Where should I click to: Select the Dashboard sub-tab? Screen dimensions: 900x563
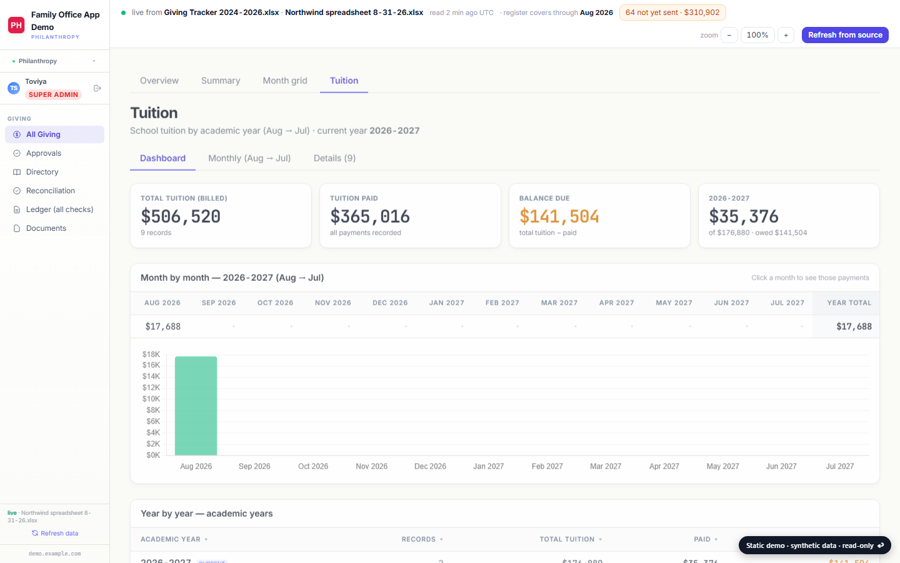click(162, 158)
